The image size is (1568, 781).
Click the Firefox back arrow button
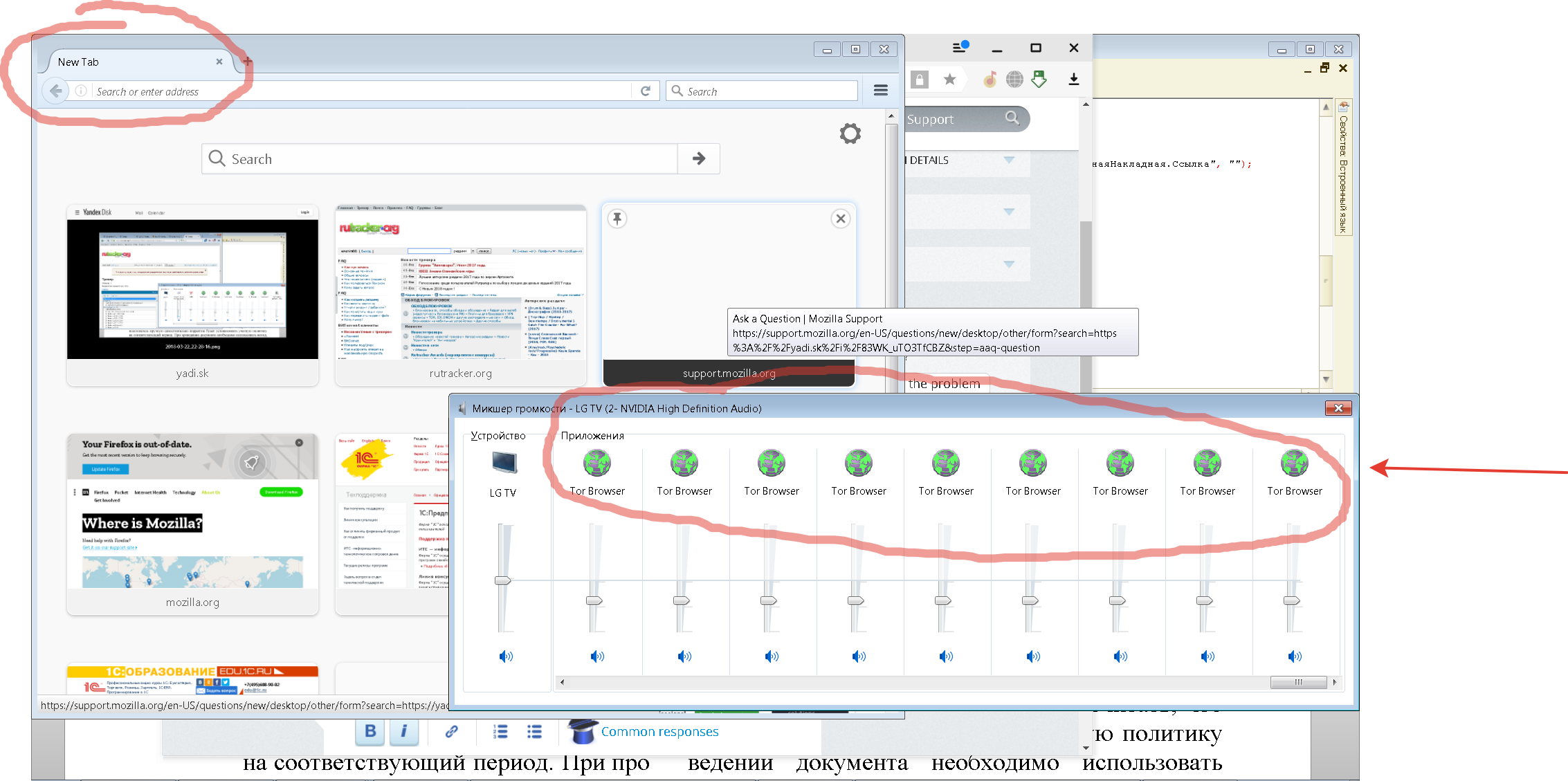pyautogui.click(x=55, y=91)
